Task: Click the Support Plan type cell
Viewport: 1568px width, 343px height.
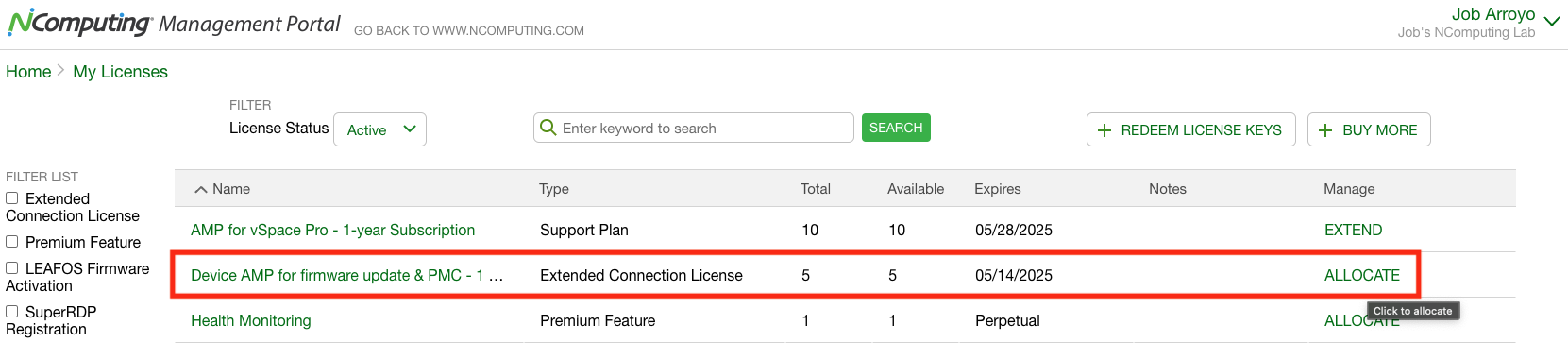Action: coord(584,230)
